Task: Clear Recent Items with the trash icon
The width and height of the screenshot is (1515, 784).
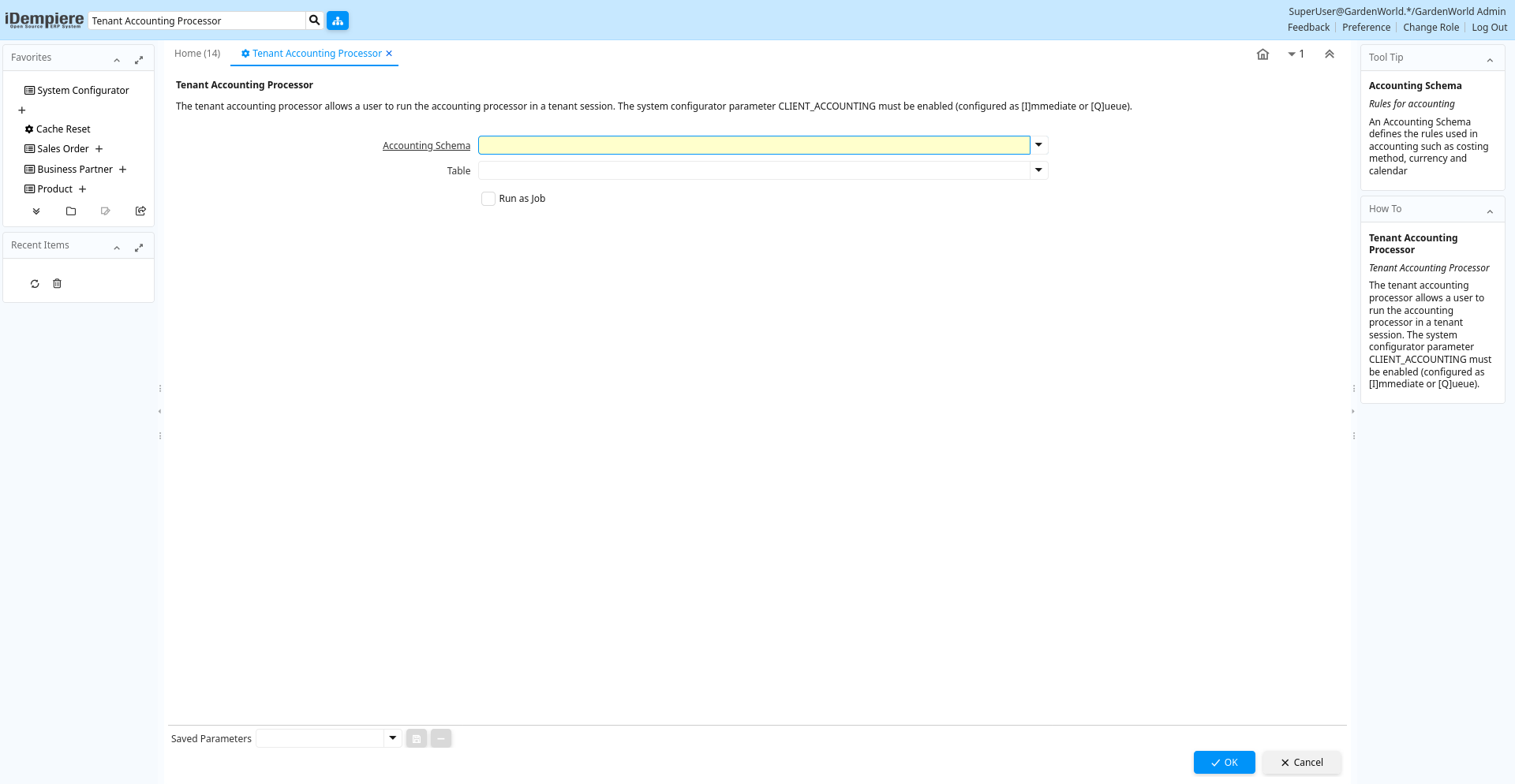Action: tap(57, 284)
